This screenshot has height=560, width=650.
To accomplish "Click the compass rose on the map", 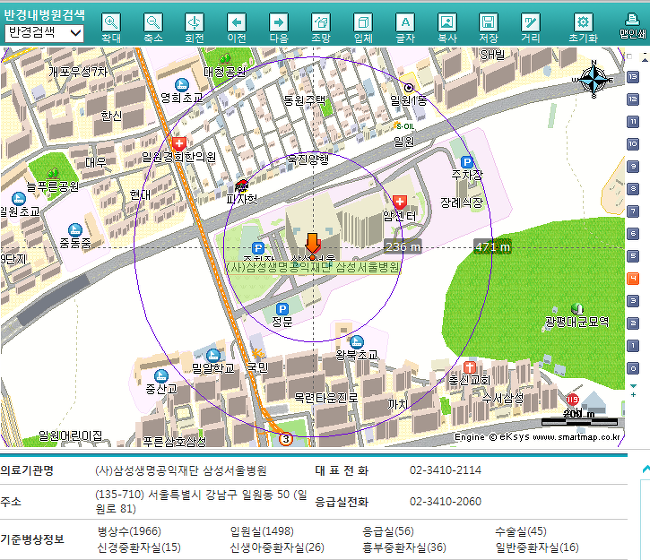I will click(x=594, y=79).
